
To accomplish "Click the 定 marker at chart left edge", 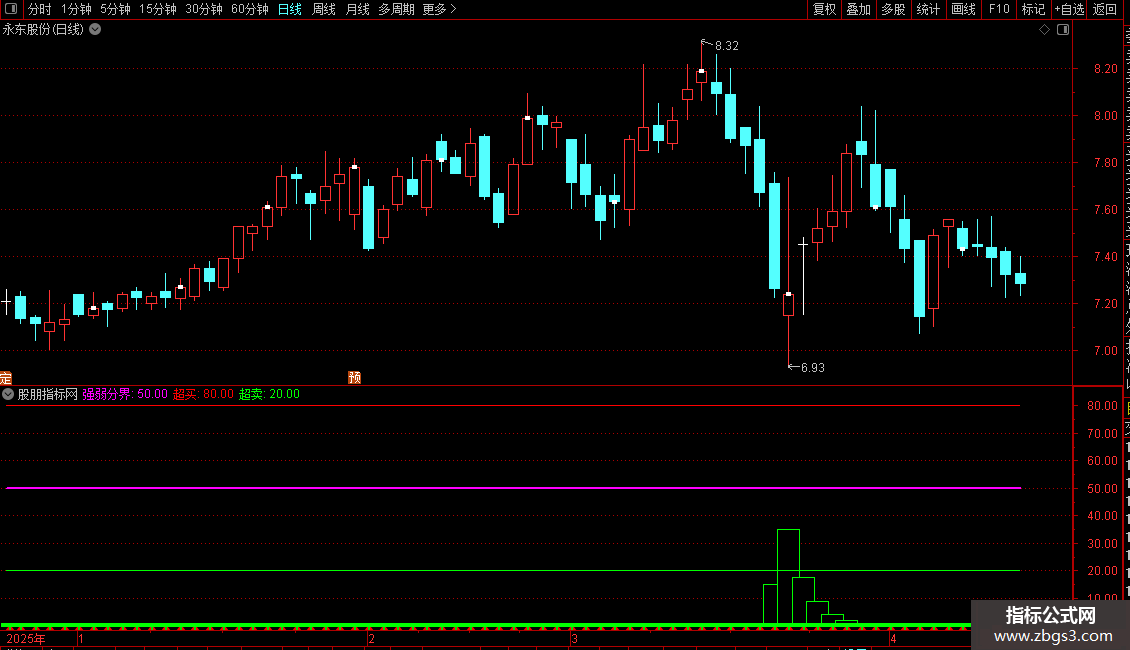I will pos(6,378).
